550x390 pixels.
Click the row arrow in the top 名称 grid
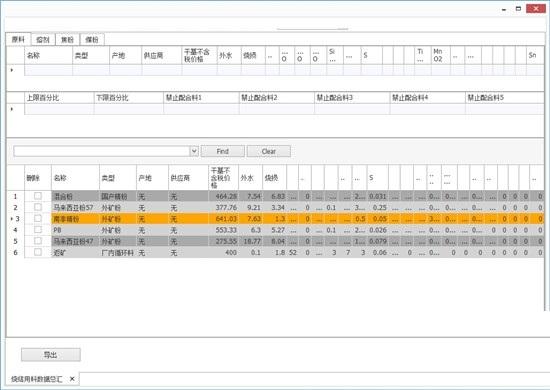click(12, 70)
